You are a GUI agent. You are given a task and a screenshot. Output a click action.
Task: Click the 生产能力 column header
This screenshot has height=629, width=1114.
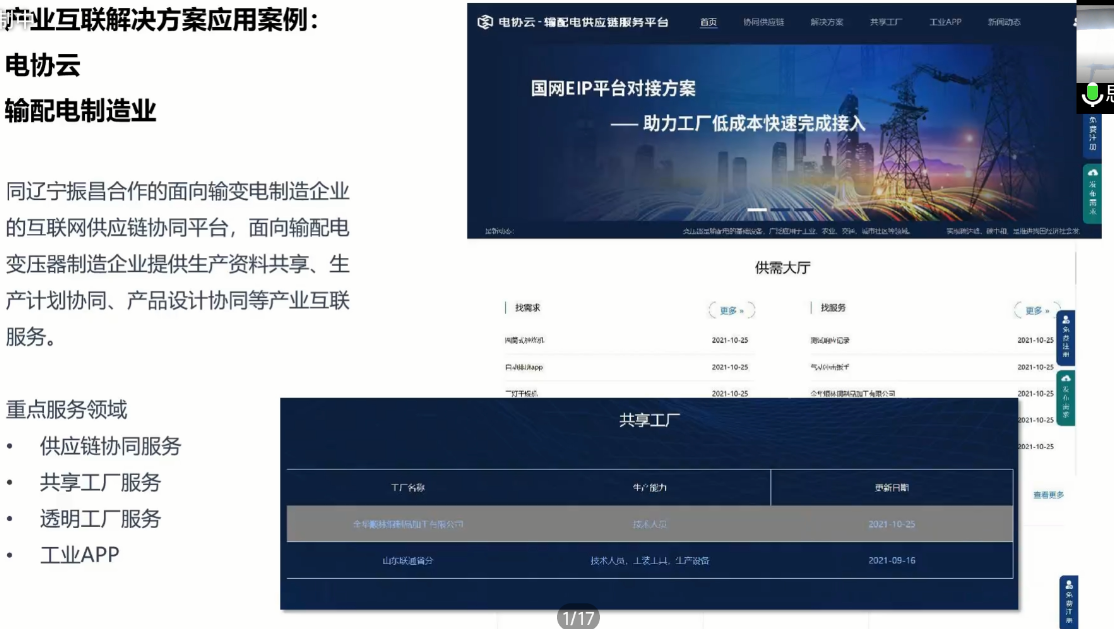tap(649, 488)
